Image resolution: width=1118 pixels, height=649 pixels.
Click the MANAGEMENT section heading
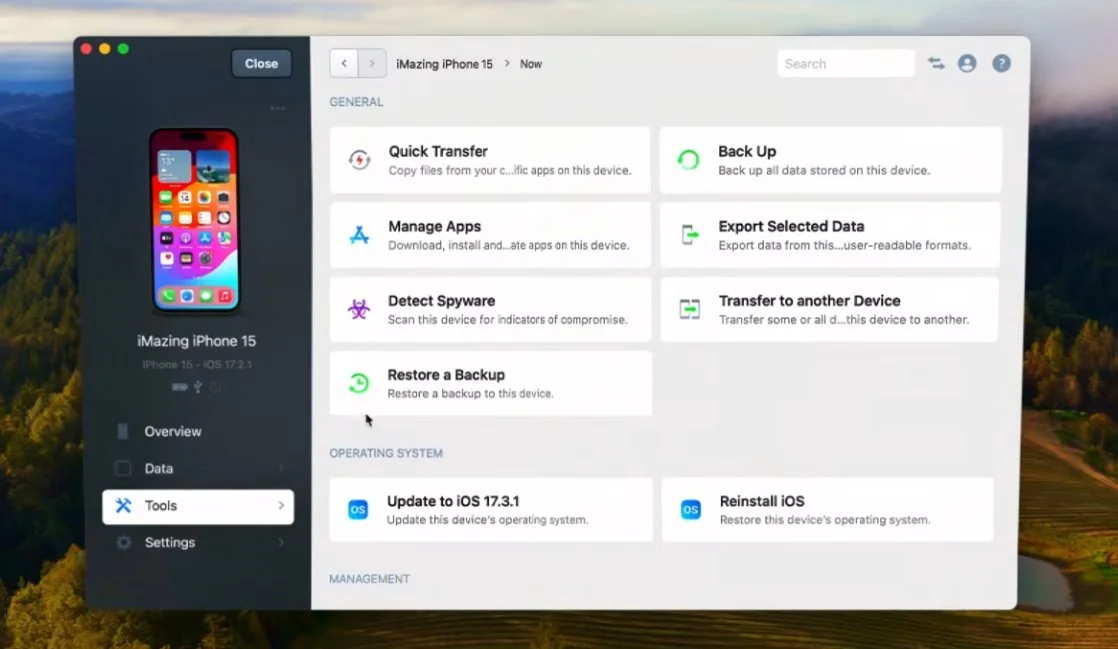[x=369, y=579]
